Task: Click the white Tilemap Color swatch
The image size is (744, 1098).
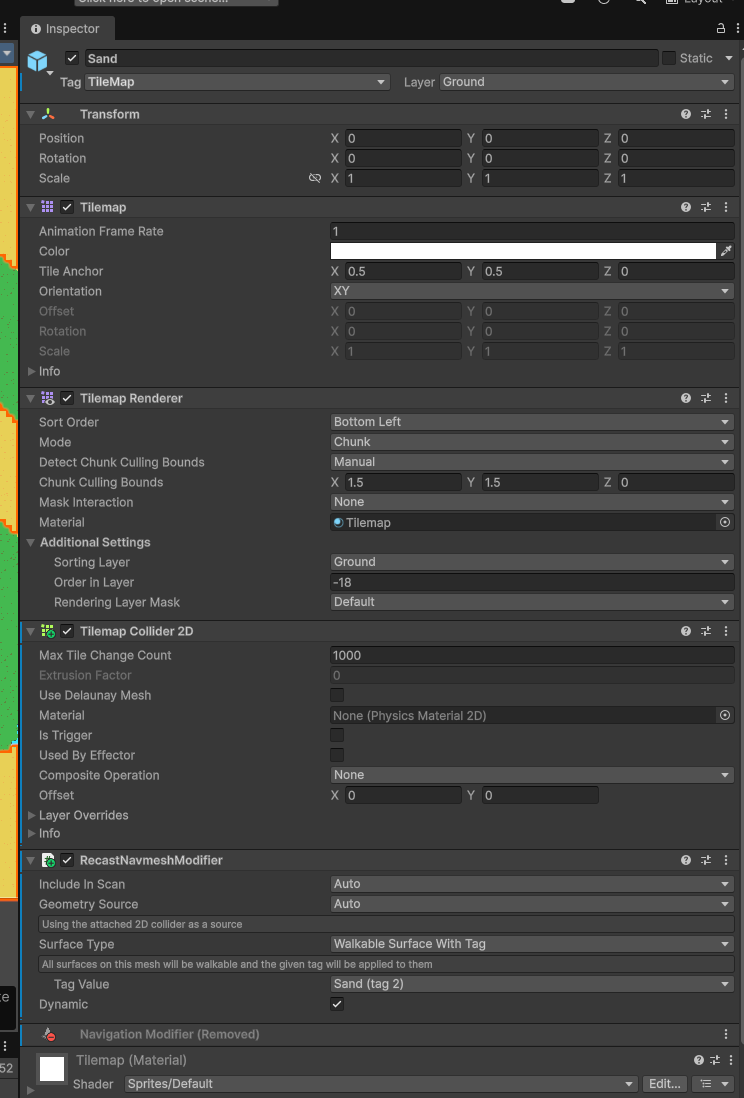Action: [x=523, y=252]
